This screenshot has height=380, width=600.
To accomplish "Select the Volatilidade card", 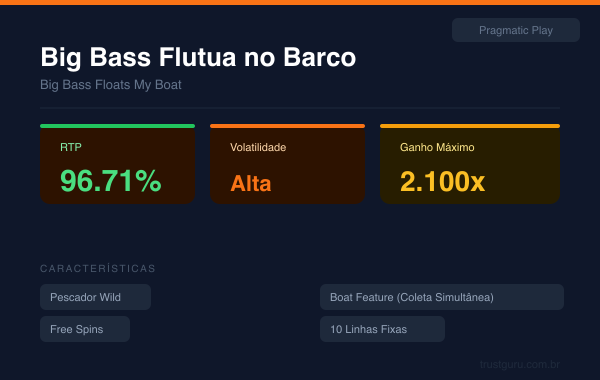I will [287, 164].
